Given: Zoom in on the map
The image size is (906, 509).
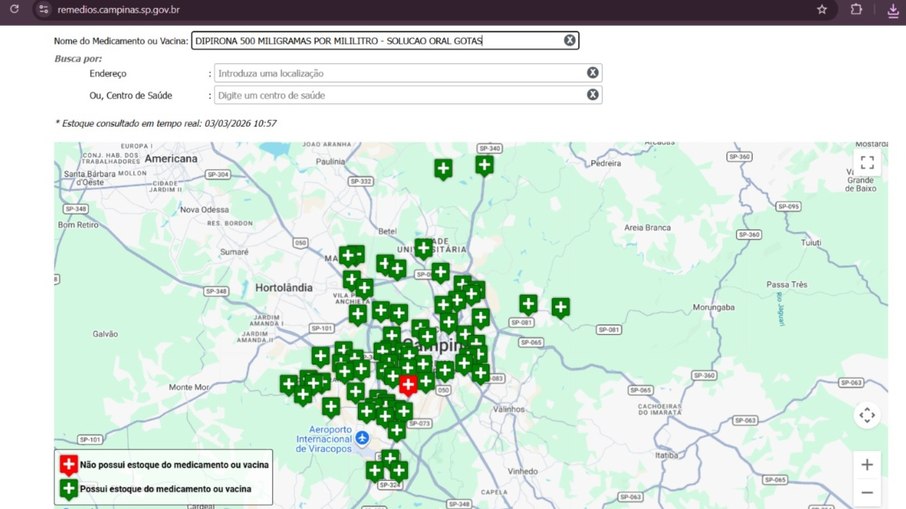Looking at the screenshot, I should [867, 465].
